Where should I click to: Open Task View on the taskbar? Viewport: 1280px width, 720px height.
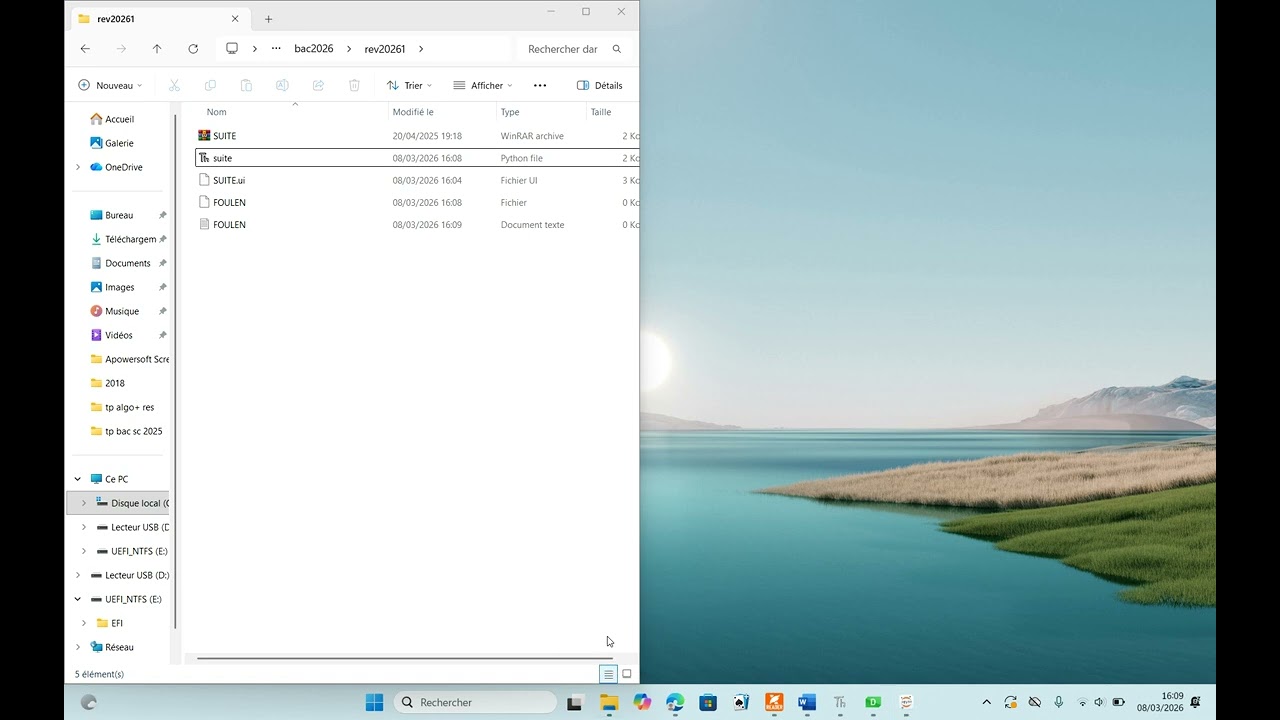(575, 703)
